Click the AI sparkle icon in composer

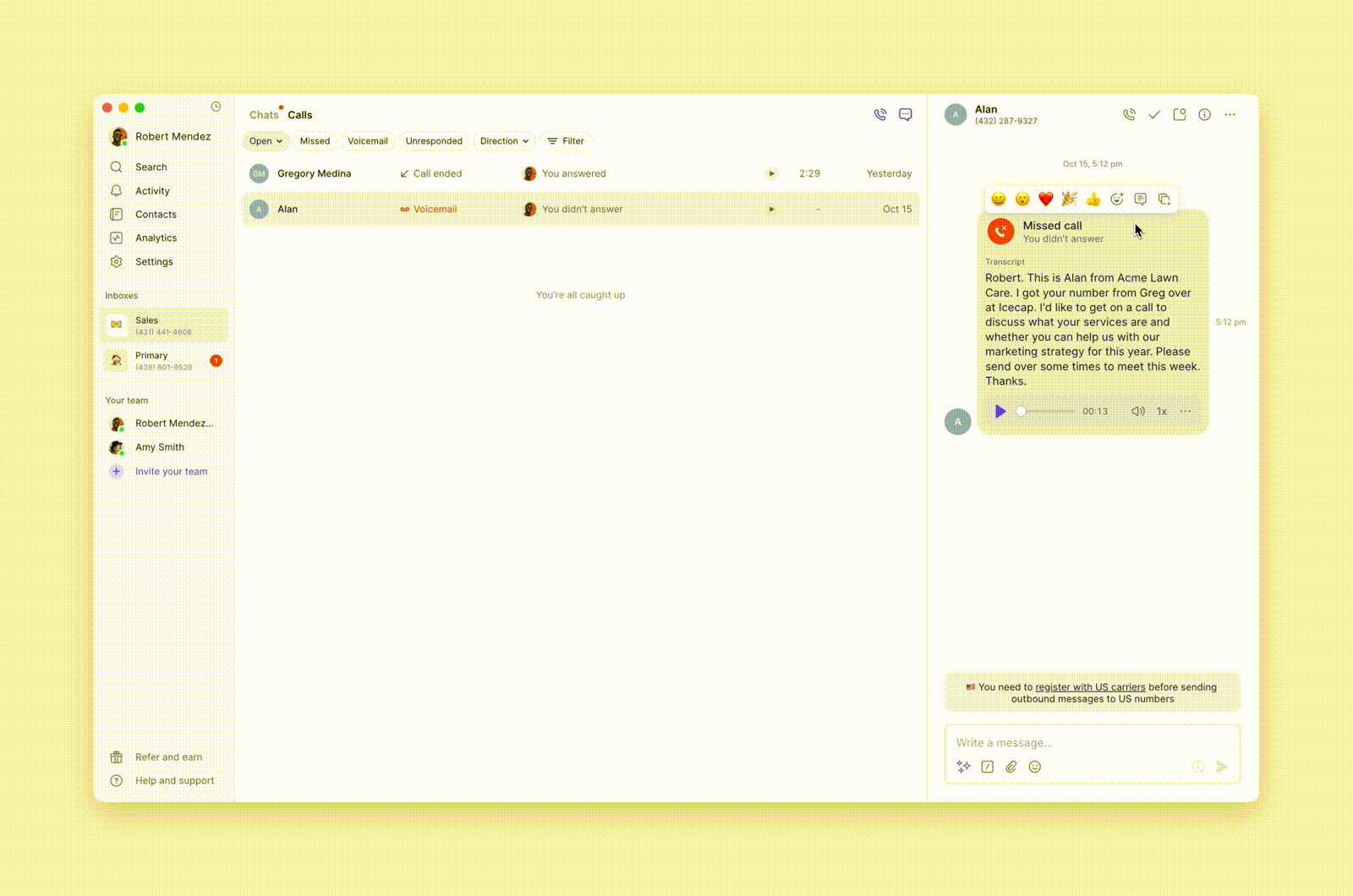963,767
